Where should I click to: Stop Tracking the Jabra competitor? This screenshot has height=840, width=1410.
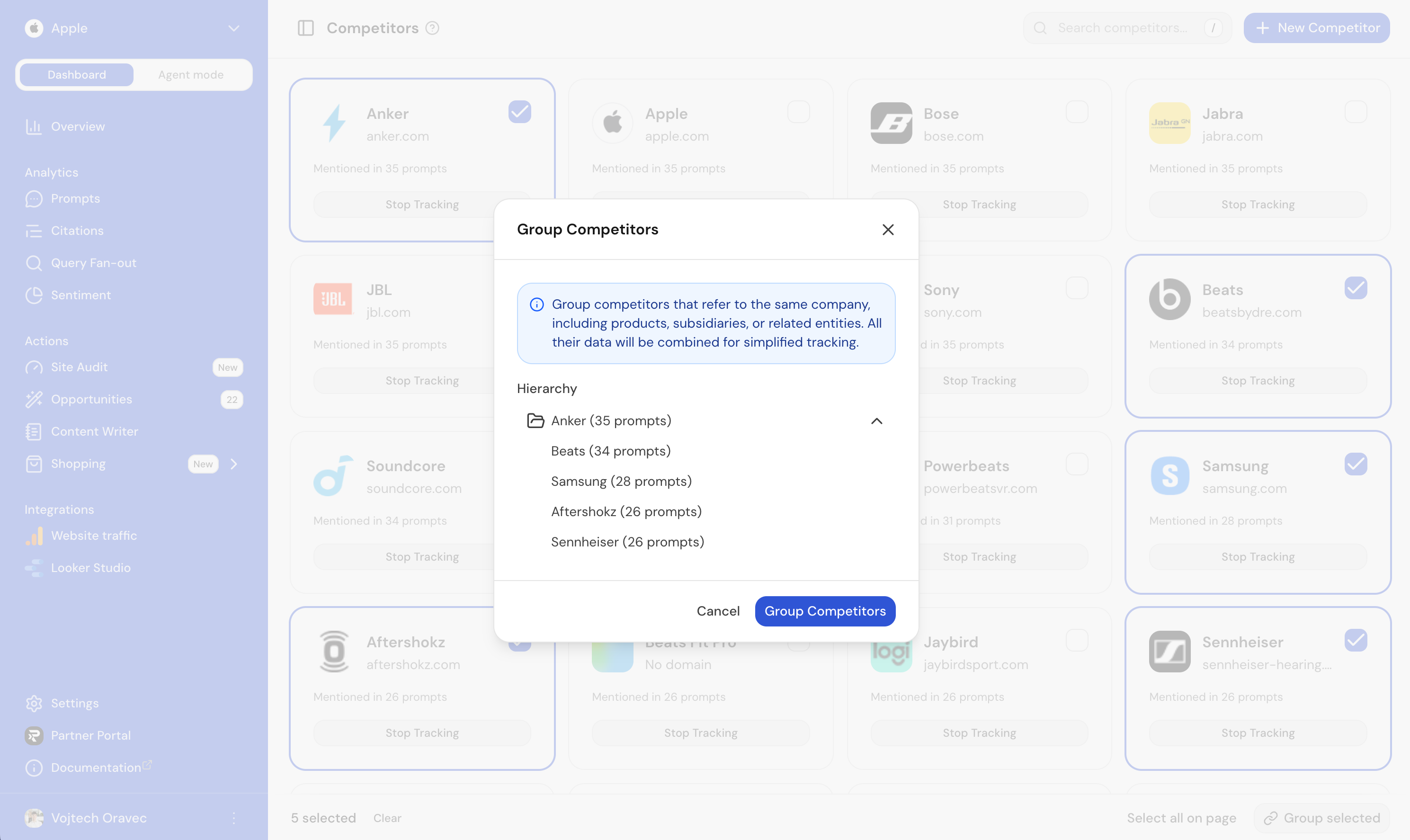[x=1258, y=205]
